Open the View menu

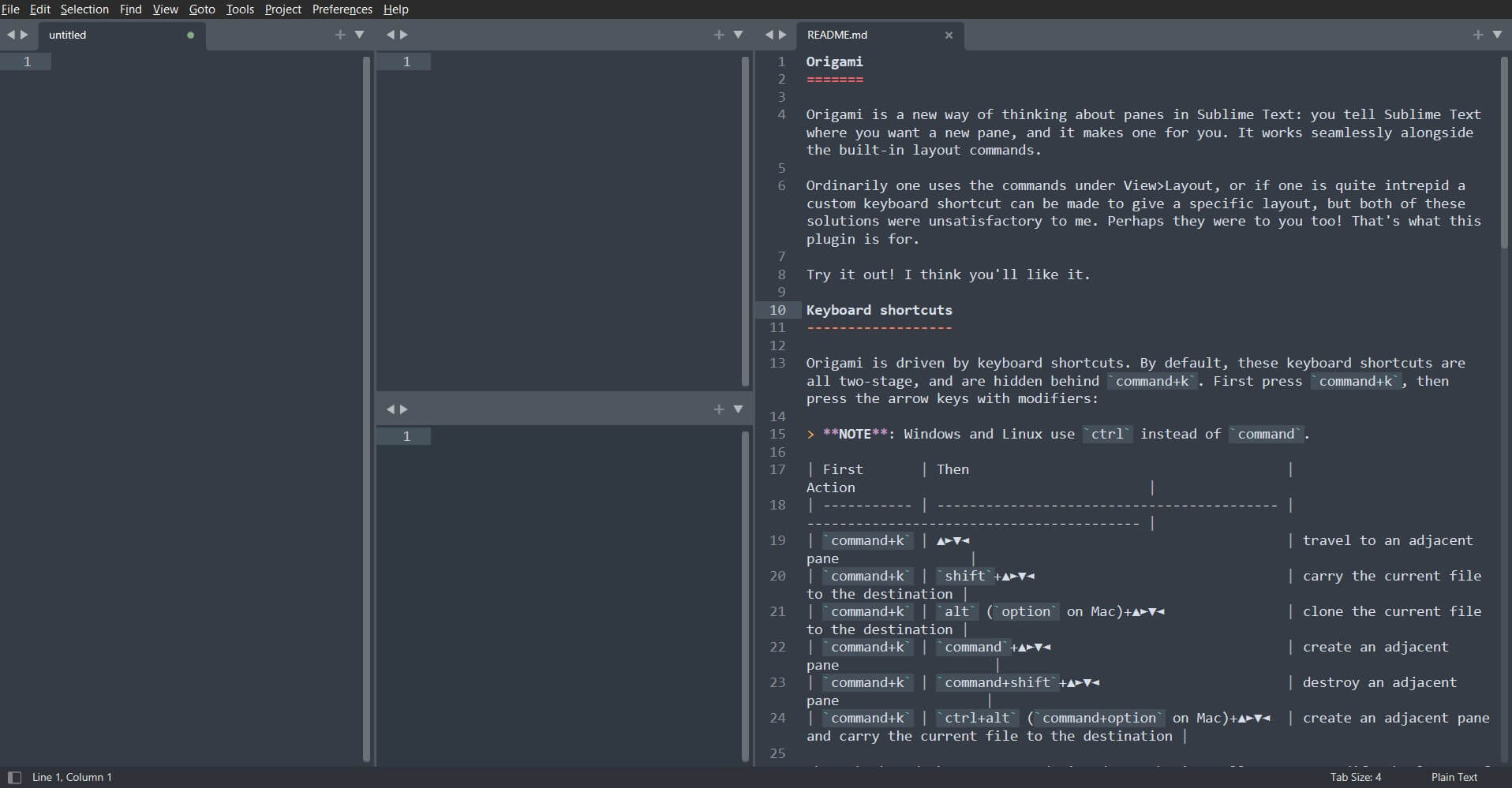click(x=166, y=9)
